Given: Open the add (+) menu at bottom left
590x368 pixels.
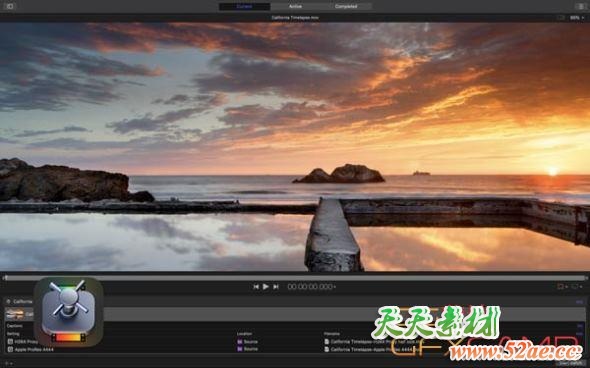Looking at the screenshot, I should coord(9,363).
